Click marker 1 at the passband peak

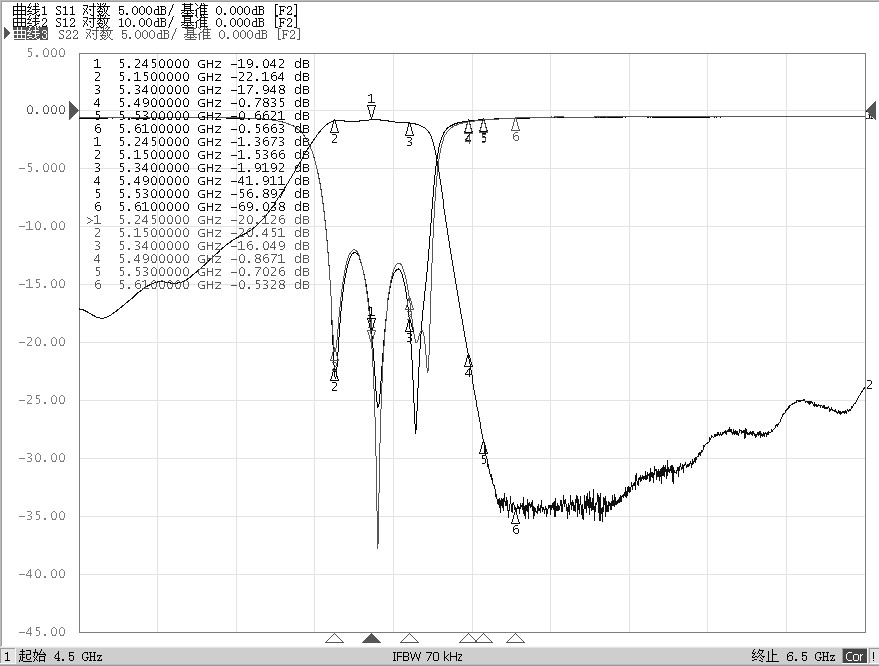click(371, 110)
